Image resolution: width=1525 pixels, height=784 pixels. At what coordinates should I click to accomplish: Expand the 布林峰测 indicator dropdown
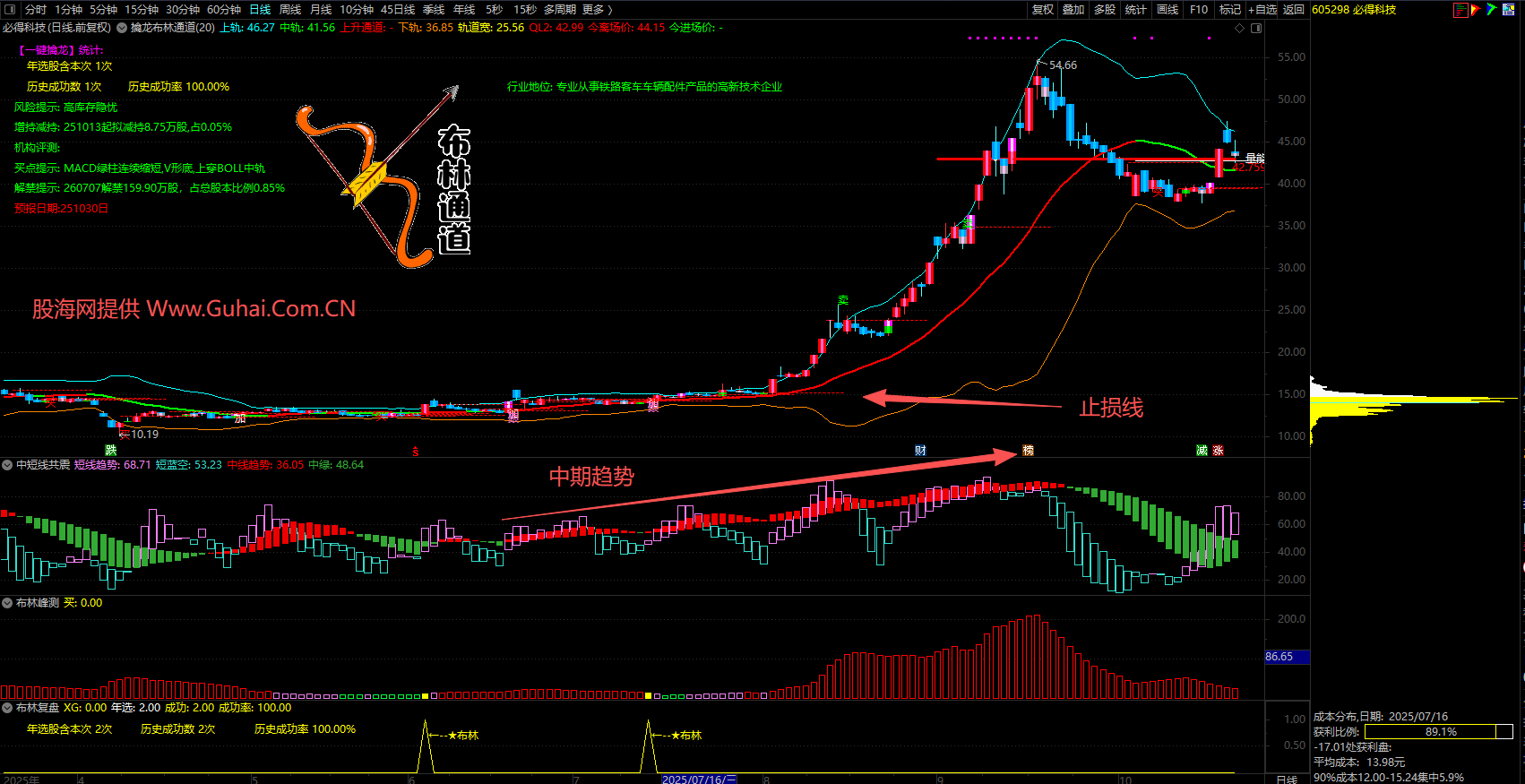7,603
